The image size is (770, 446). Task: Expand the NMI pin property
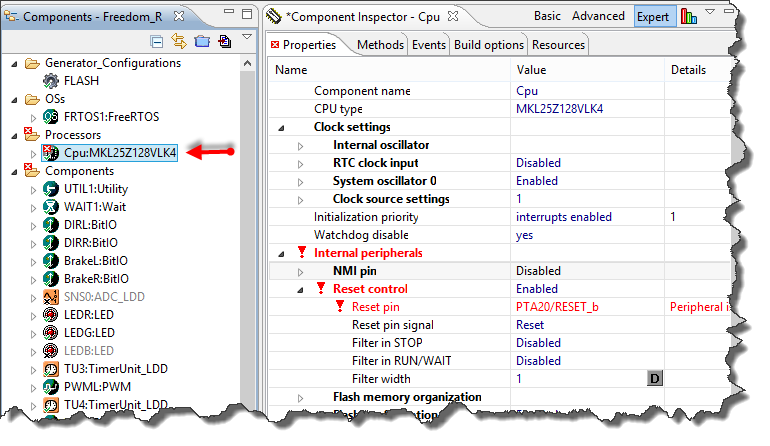coord(300,271)
